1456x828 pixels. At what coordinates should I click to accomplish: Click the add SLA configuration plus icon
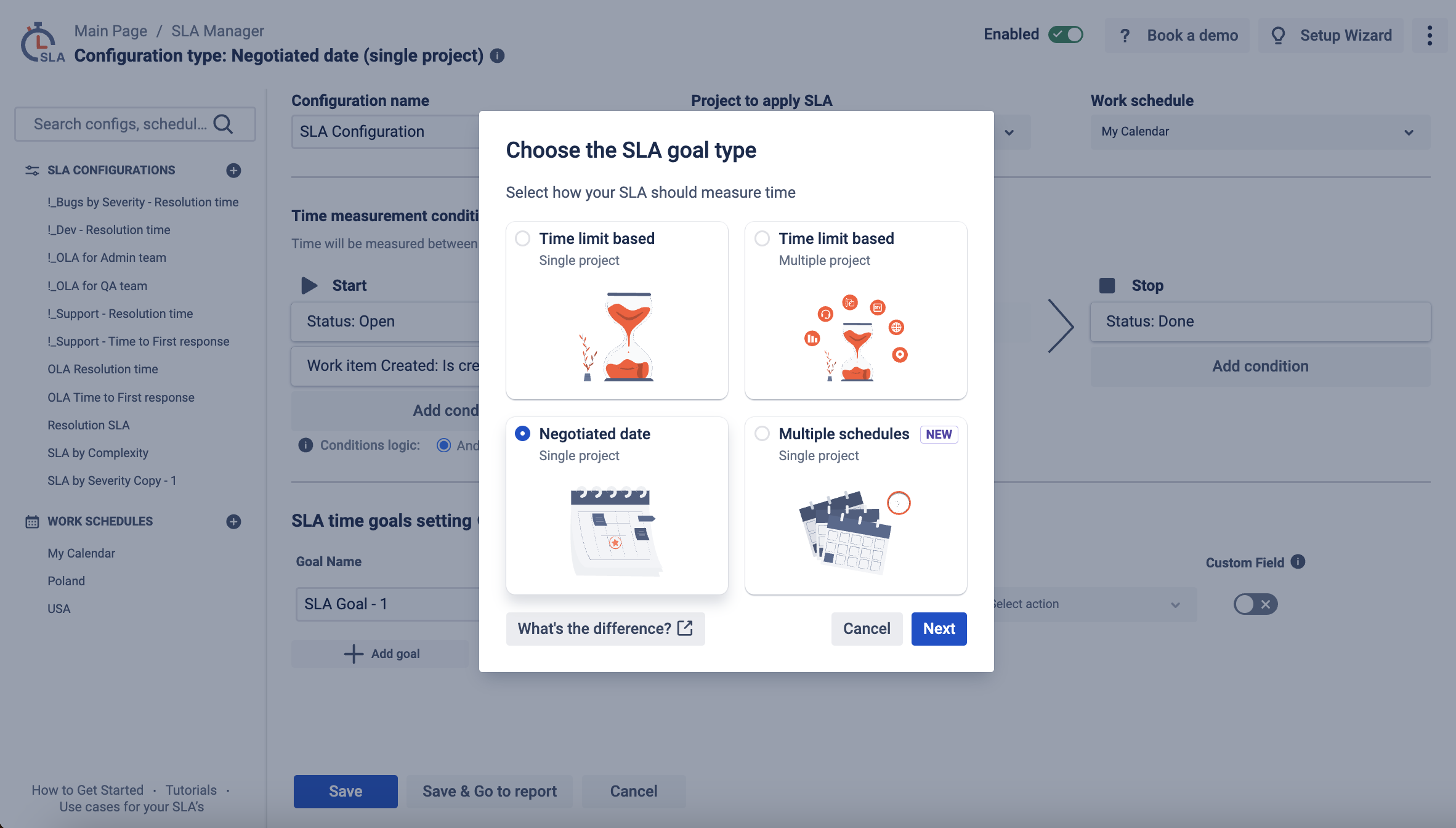pos(233,171)
